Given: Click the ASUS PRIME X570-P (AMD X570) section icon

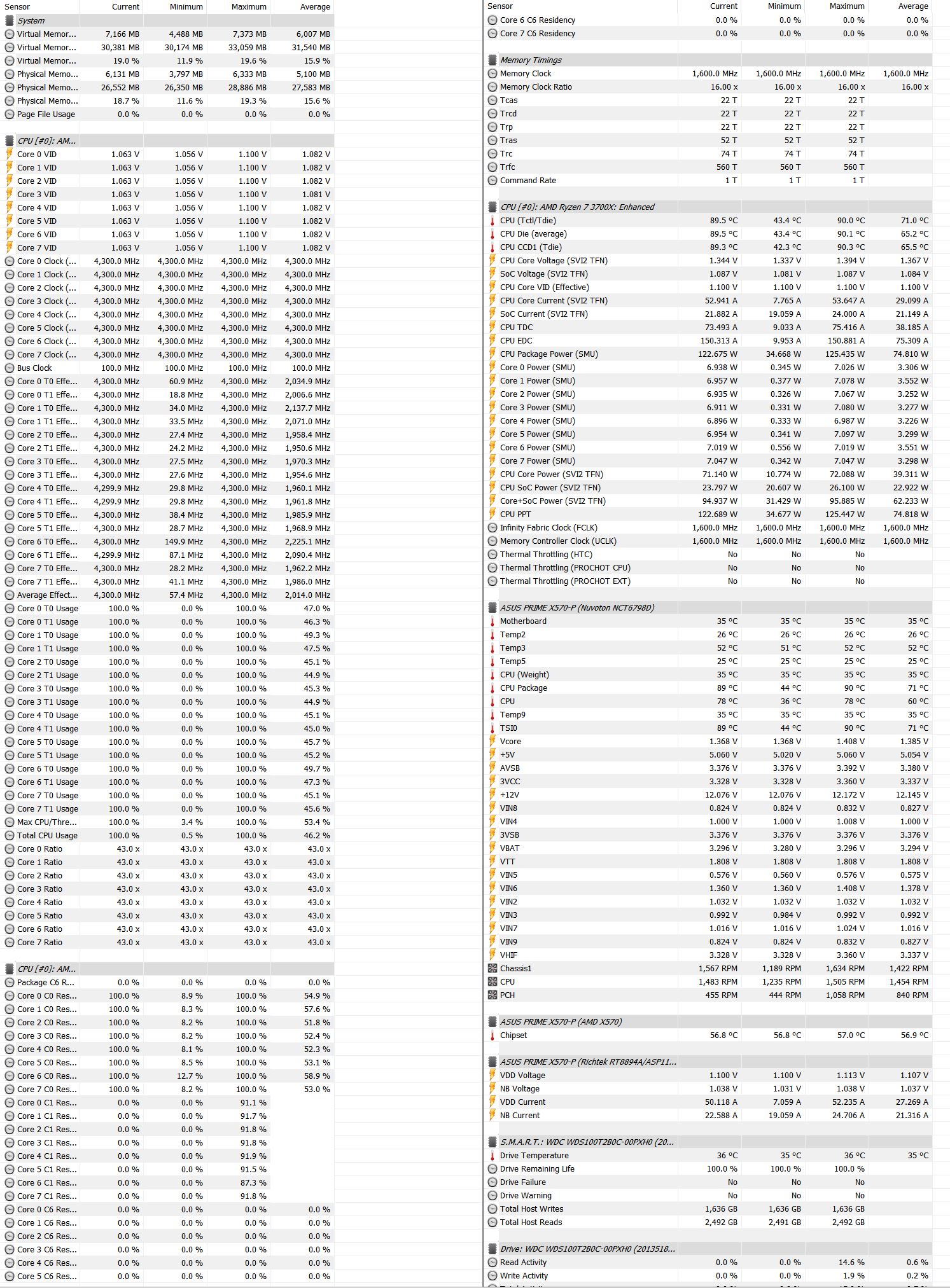Looking at the screenshot, I should coord(492,1022).
